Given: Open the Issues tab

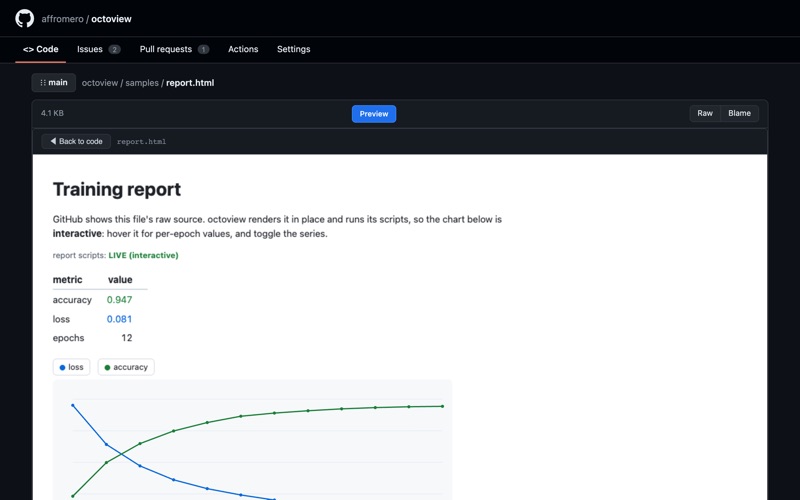Looking at the screenshot, I should pyautogui.click(x=98, y=49).
